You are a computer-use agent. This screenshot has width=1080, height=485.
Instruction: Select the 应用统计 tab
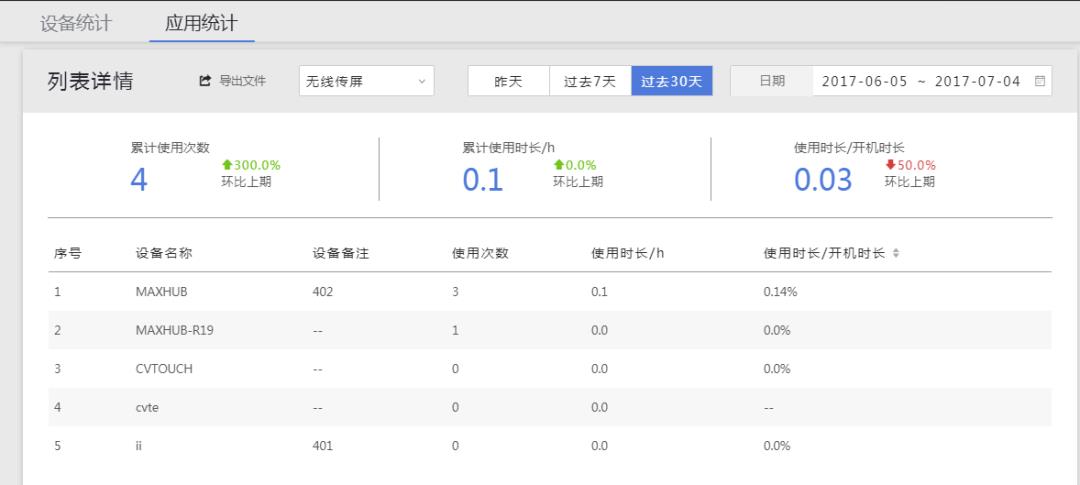pos(201,23)
